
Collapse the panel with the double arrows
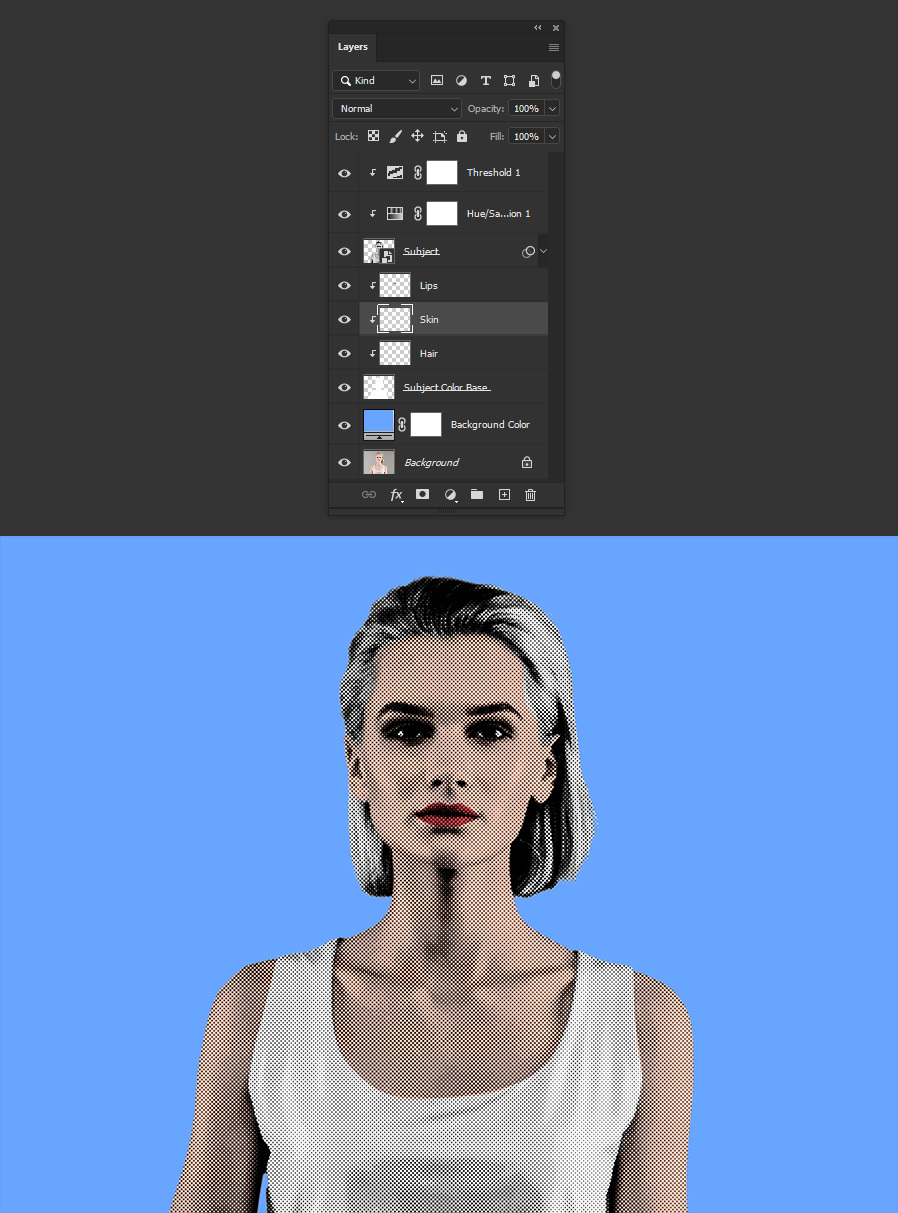click(x=537, y=27)
